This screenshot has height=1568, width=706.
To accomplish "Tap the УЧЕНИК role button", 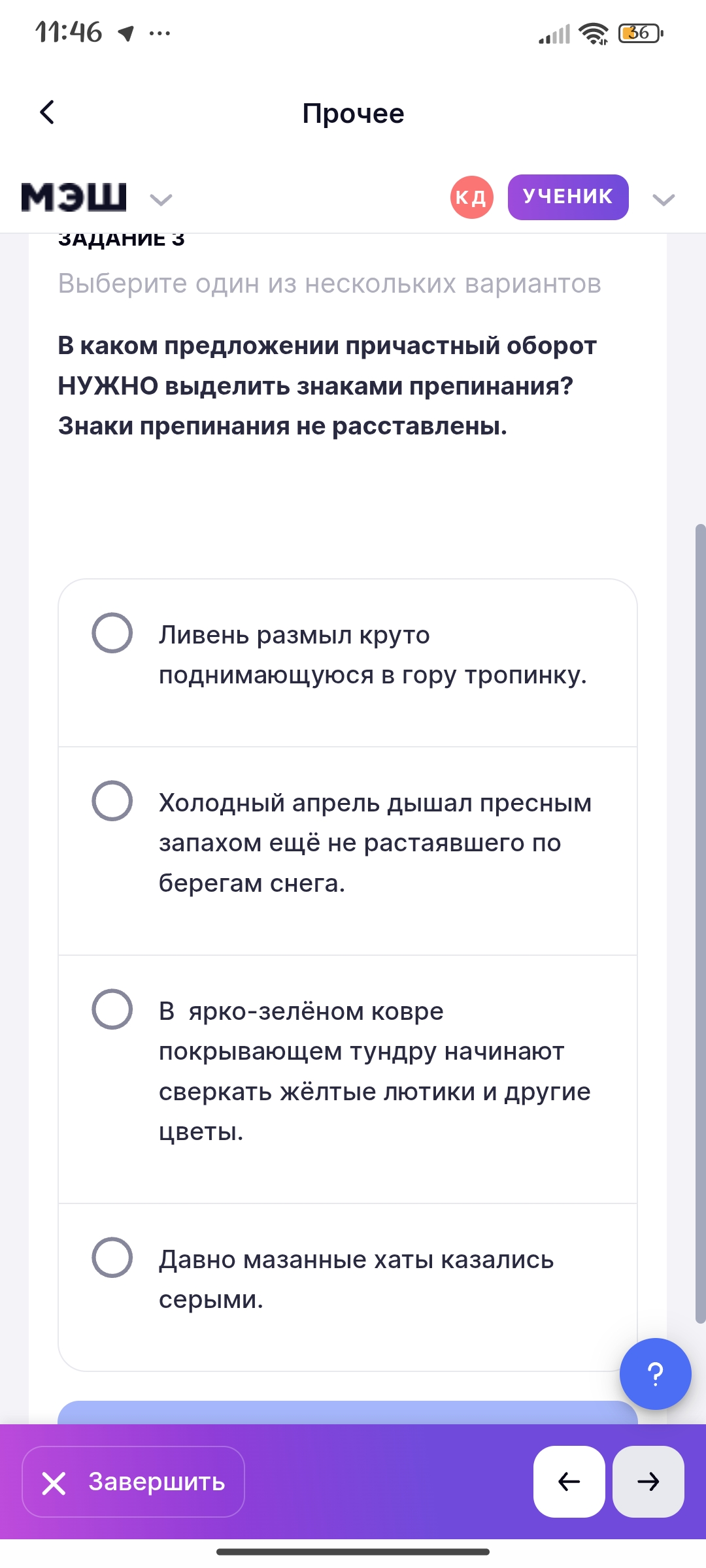I will (567, 197).
